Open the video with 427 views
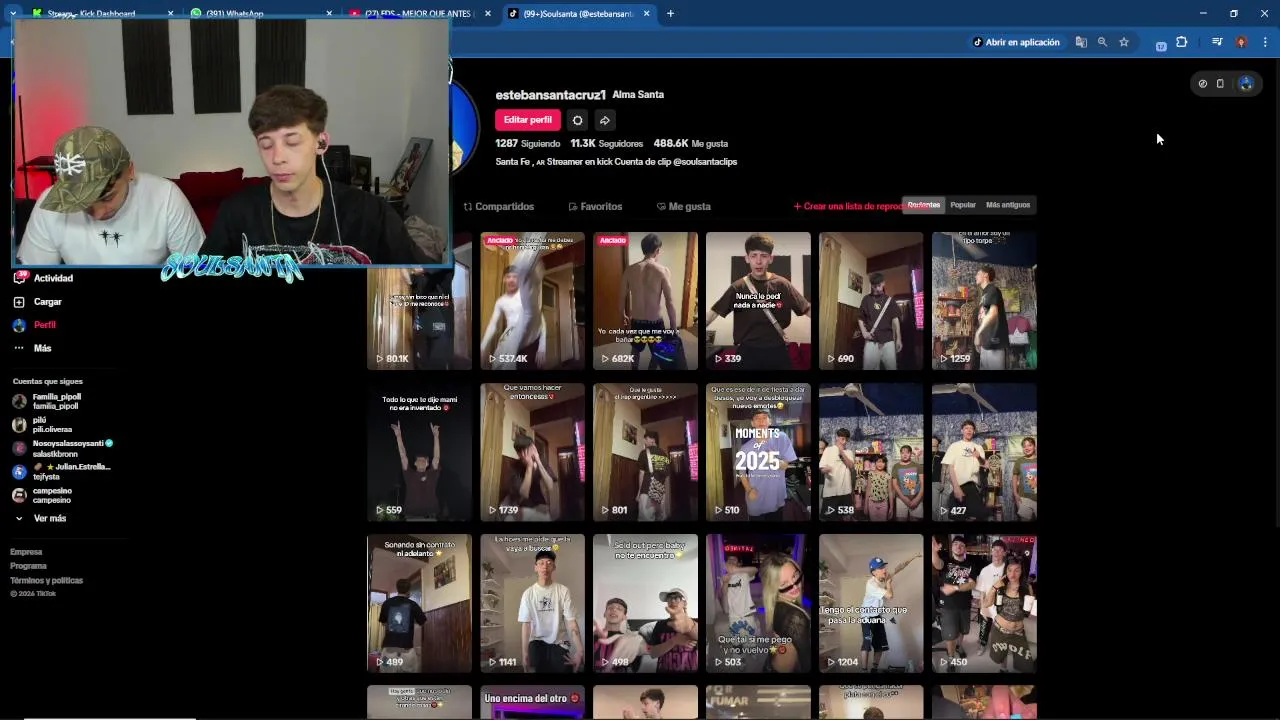 tap(984, 452)
